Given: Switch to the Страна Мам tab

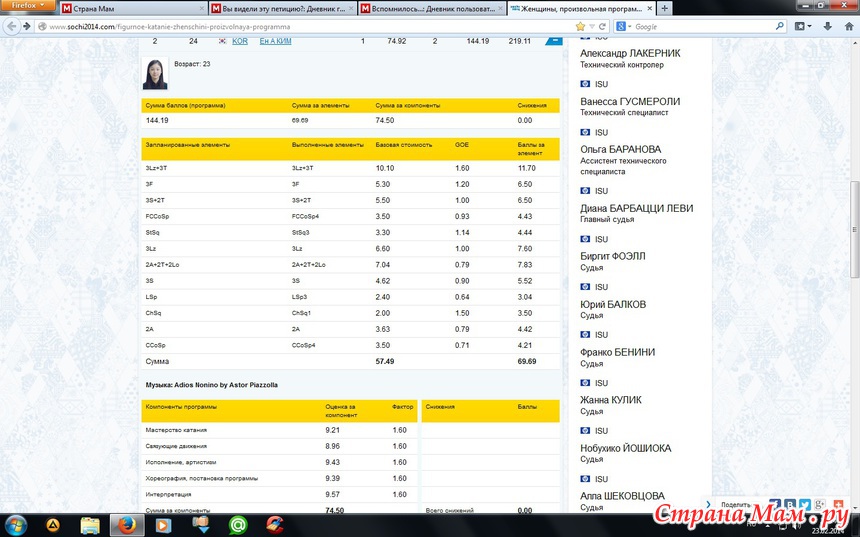Looking at the screenshot, I should tap(133, 8).
